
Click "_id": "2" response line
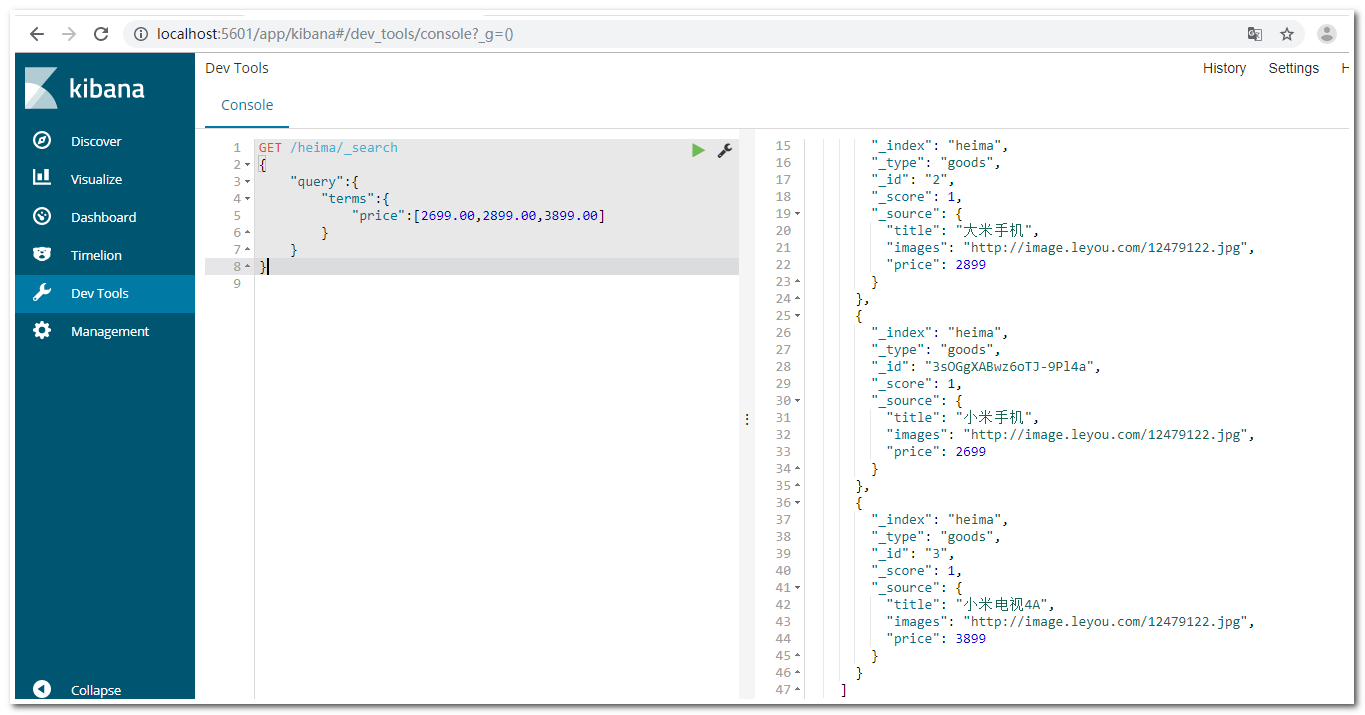(913, 180)
